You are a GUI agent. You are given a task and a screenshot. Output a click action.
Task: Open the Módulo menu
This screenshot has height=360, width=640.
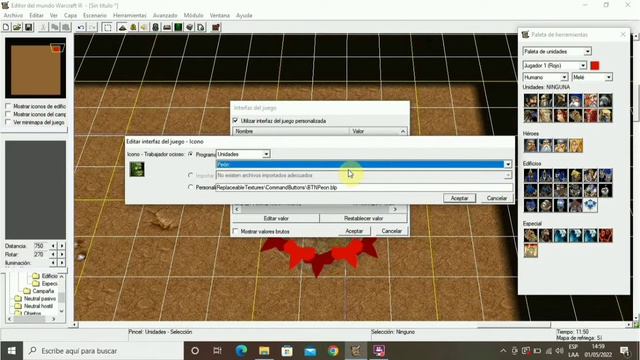pyautogui.click(x=193, y=15)
